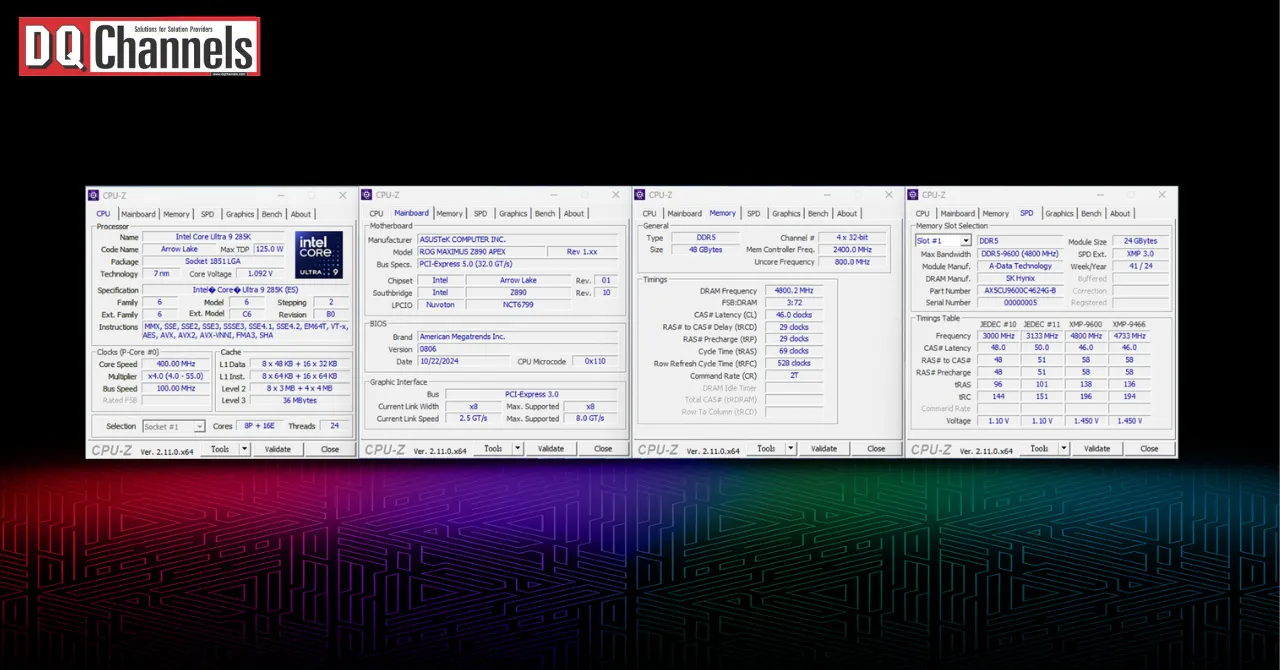1280x670 pixels.
Task: Click the DRAM Frequency value field
Action: [793, 290]
